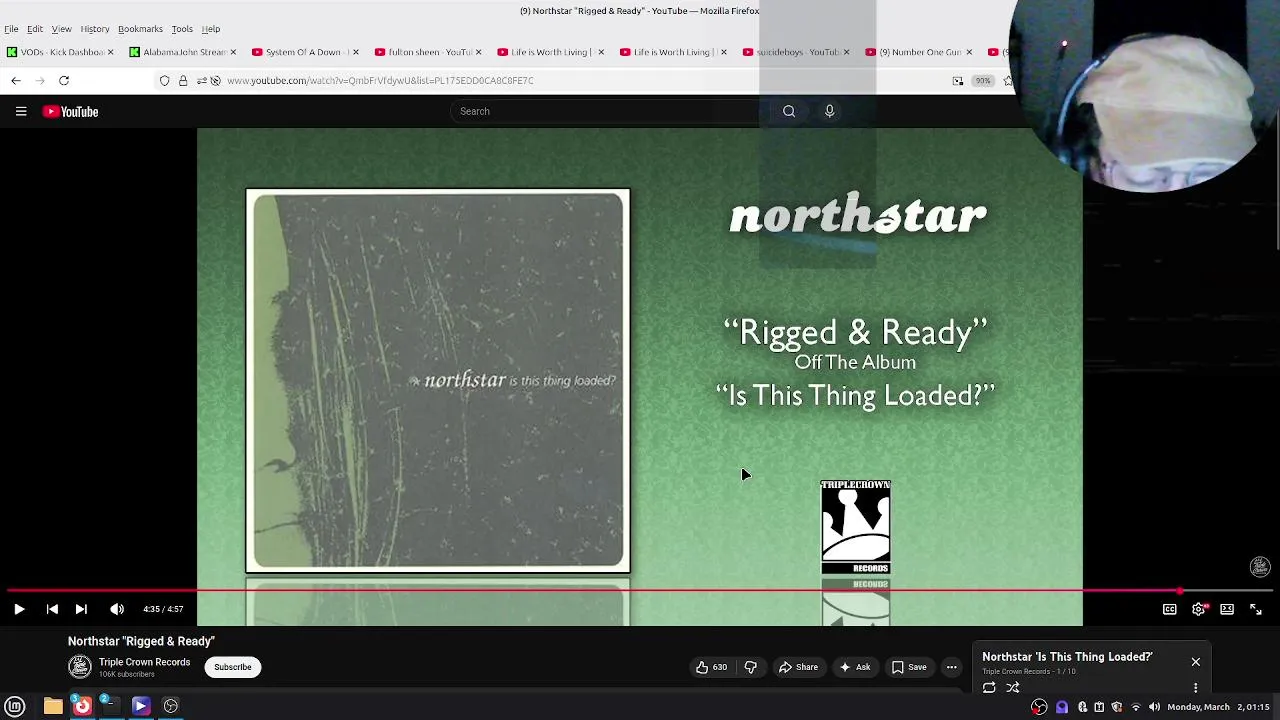The width and height of the screenshot is (1280, 720).
Task: Reload the page with refresh icon
Action: point(64,80)
